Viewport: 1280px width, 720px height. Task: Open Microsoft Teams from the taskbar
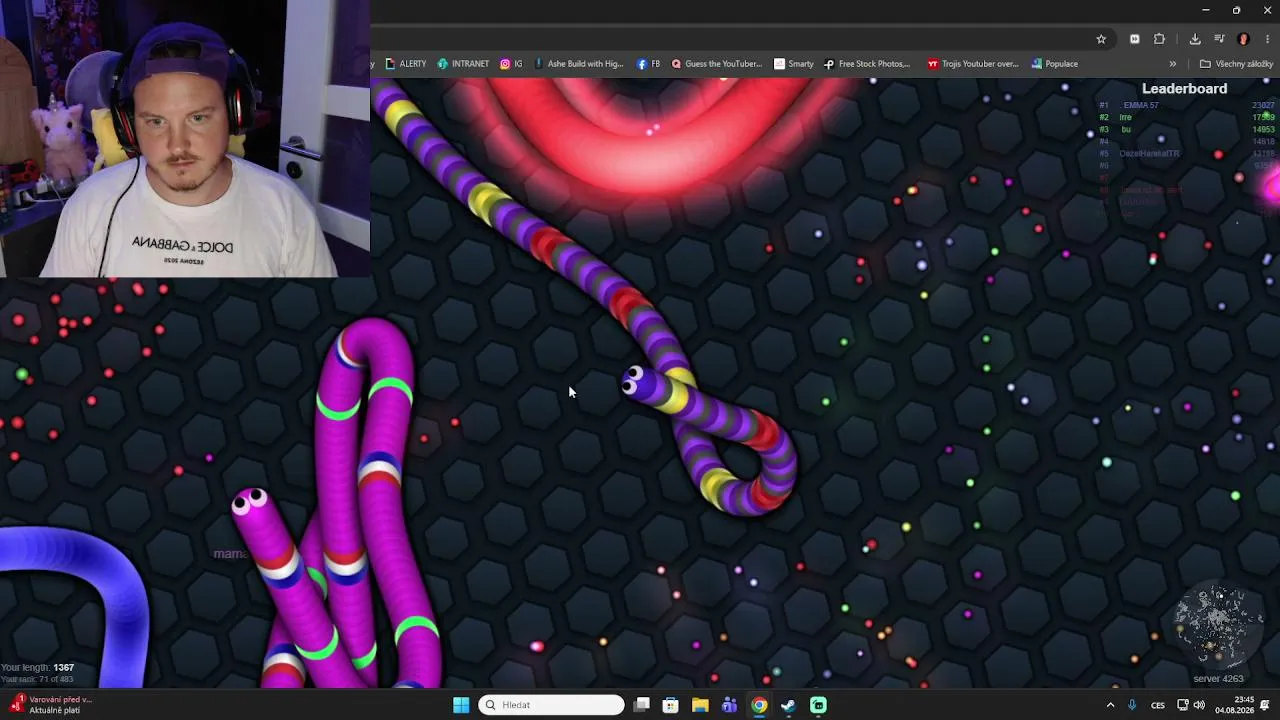click(x=730, y=705)
